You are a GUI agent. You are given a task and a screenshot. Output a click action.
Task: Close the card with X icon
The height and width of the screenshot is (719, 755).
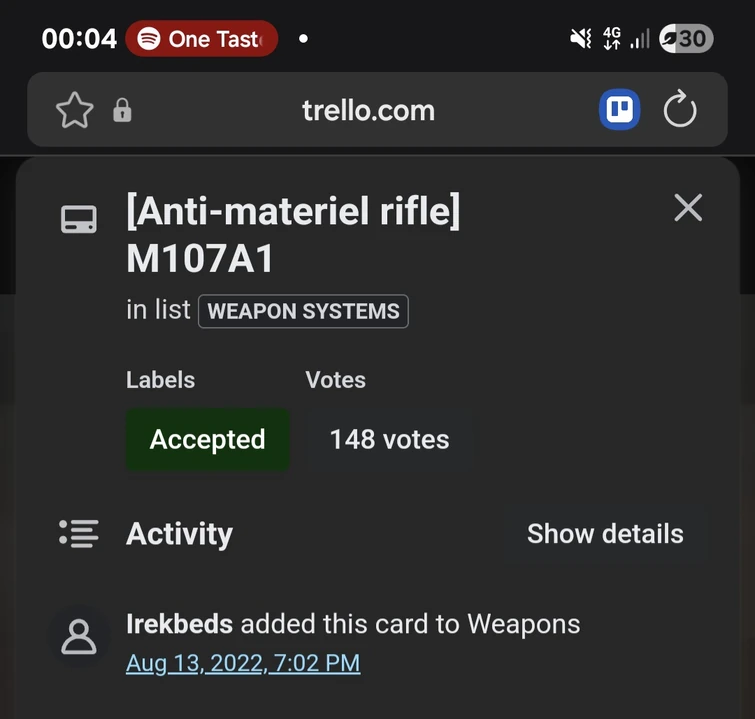(x=688, y=208)
